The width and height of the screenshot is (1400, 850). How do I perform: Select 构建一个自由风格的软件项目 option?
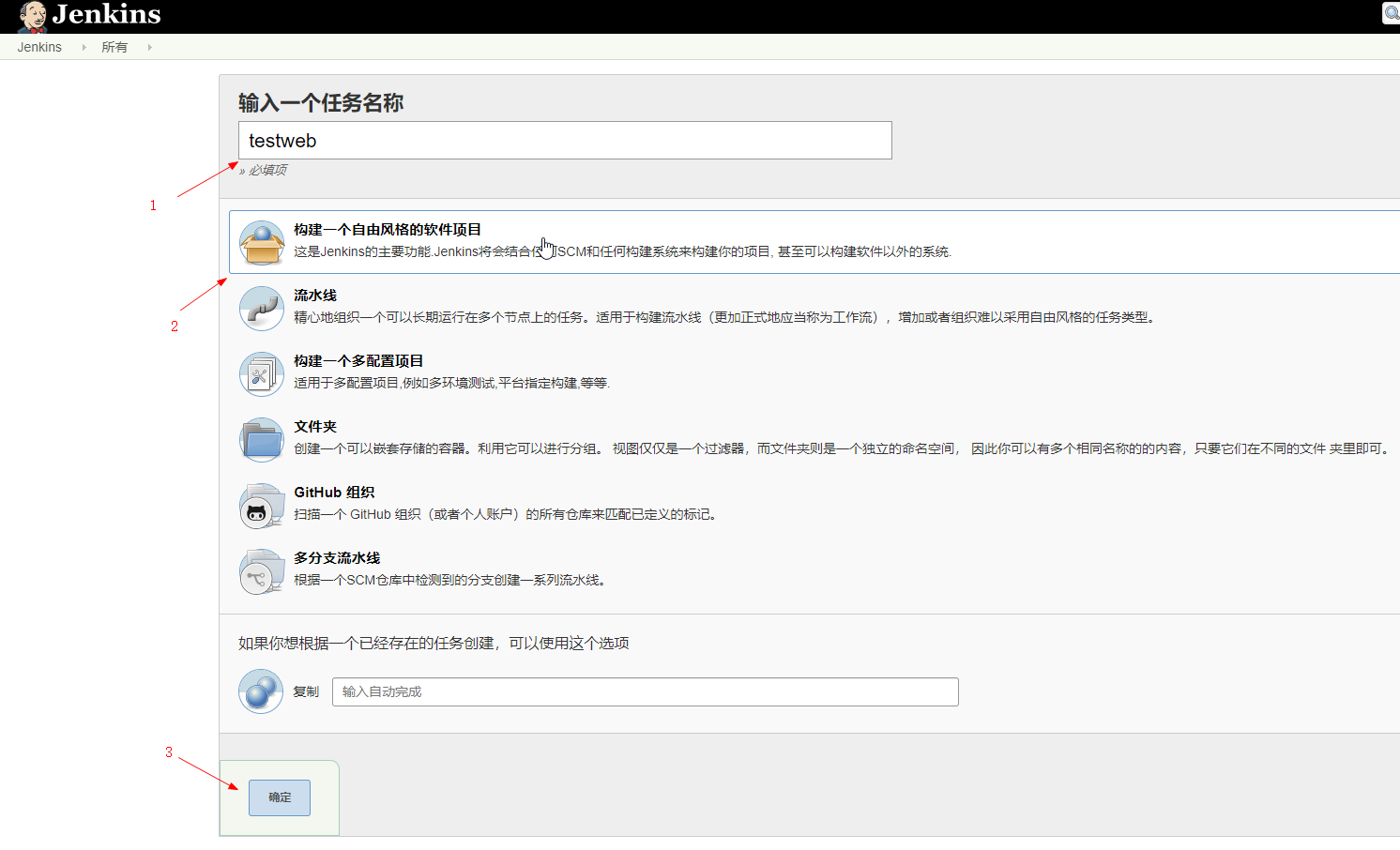tap(387, 228)
